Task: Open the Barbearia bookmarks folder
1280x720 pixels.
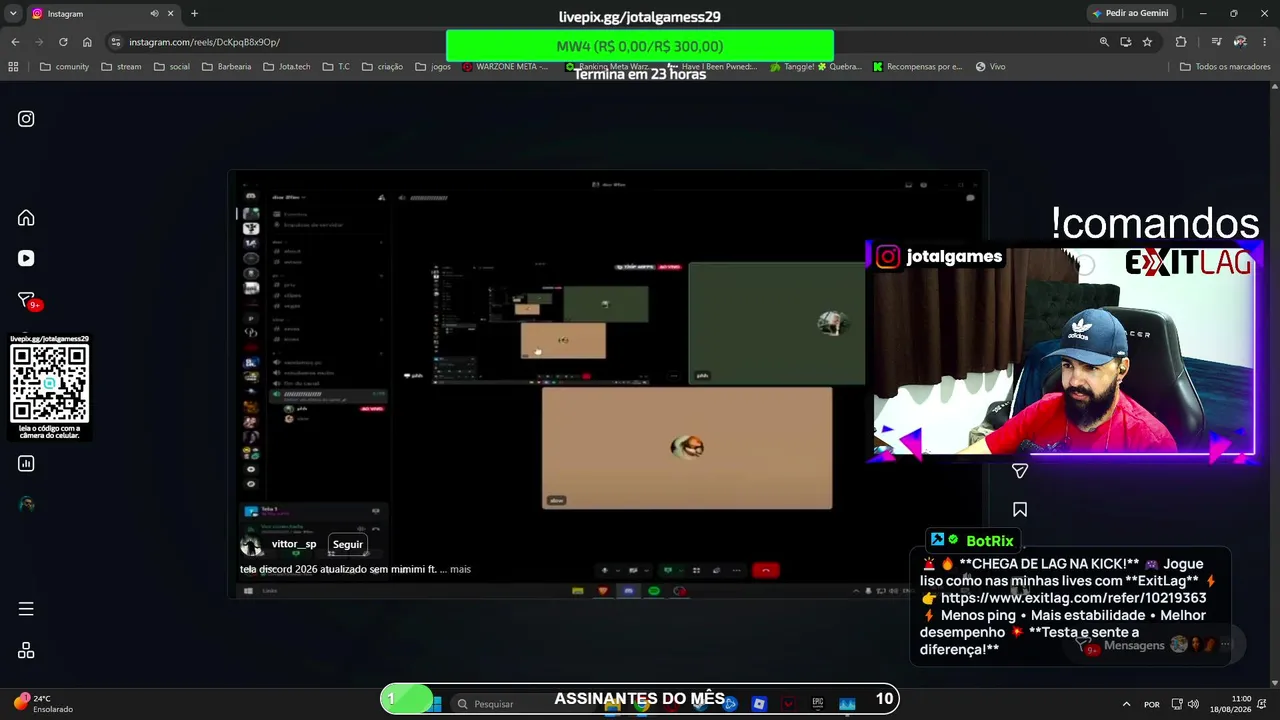Action: [x=227, y=67]
